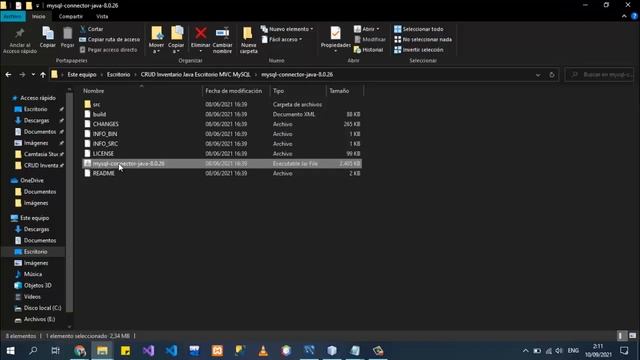Switch to large icons view in status bar

point(632,336)
